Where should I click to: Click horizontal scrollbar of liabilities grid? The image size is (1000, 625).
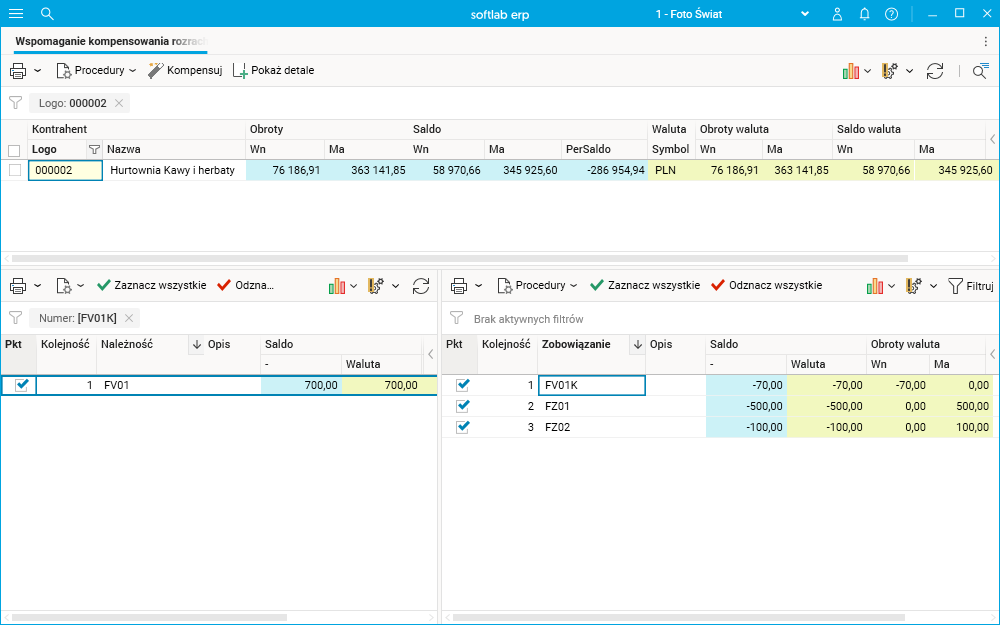pyautogui.click(x=679, y=617)
